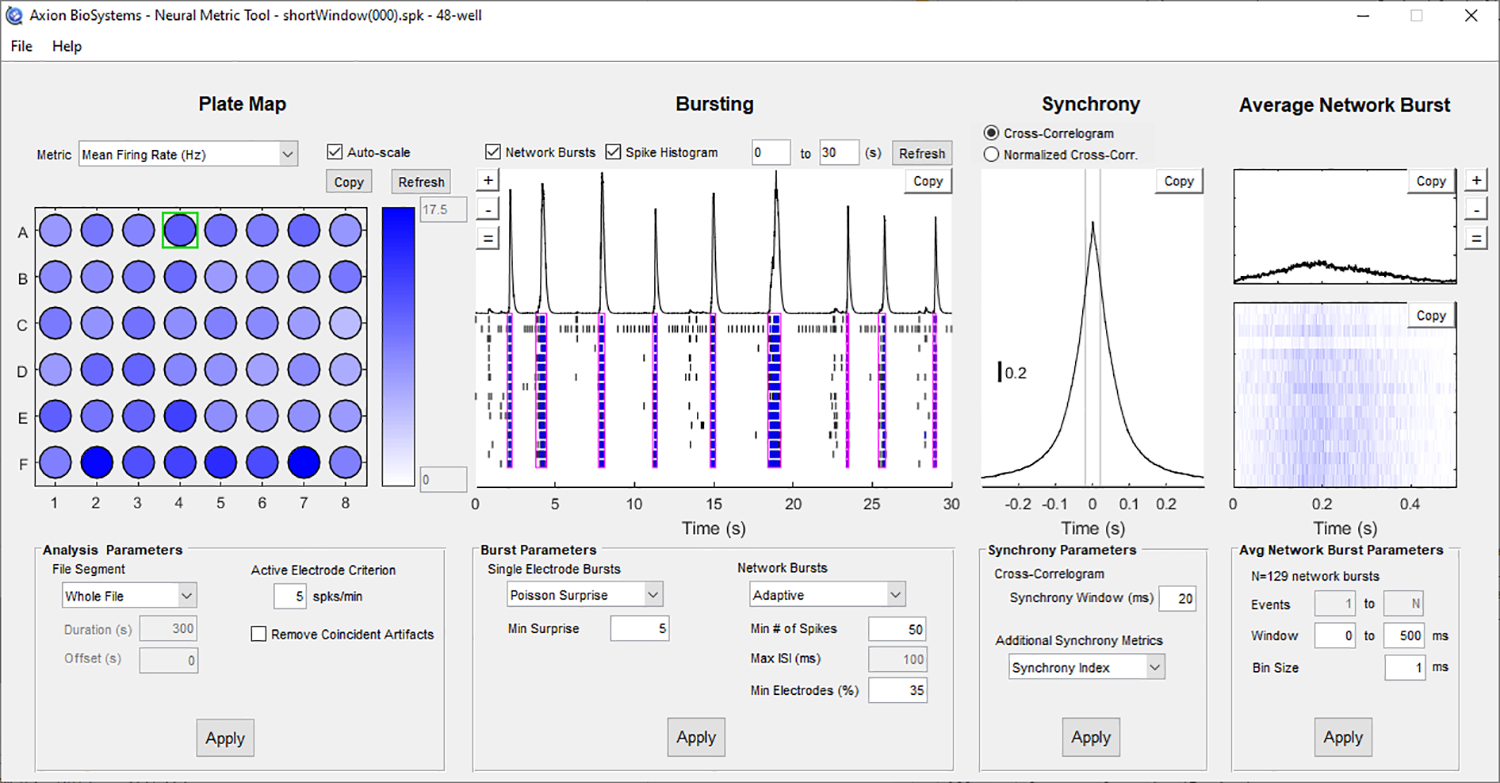Click the zoom-out icon beside the Bursting plot
The width and height of the screenshot is (1500, 783).
pyautogui.click(x=487, y=209)
